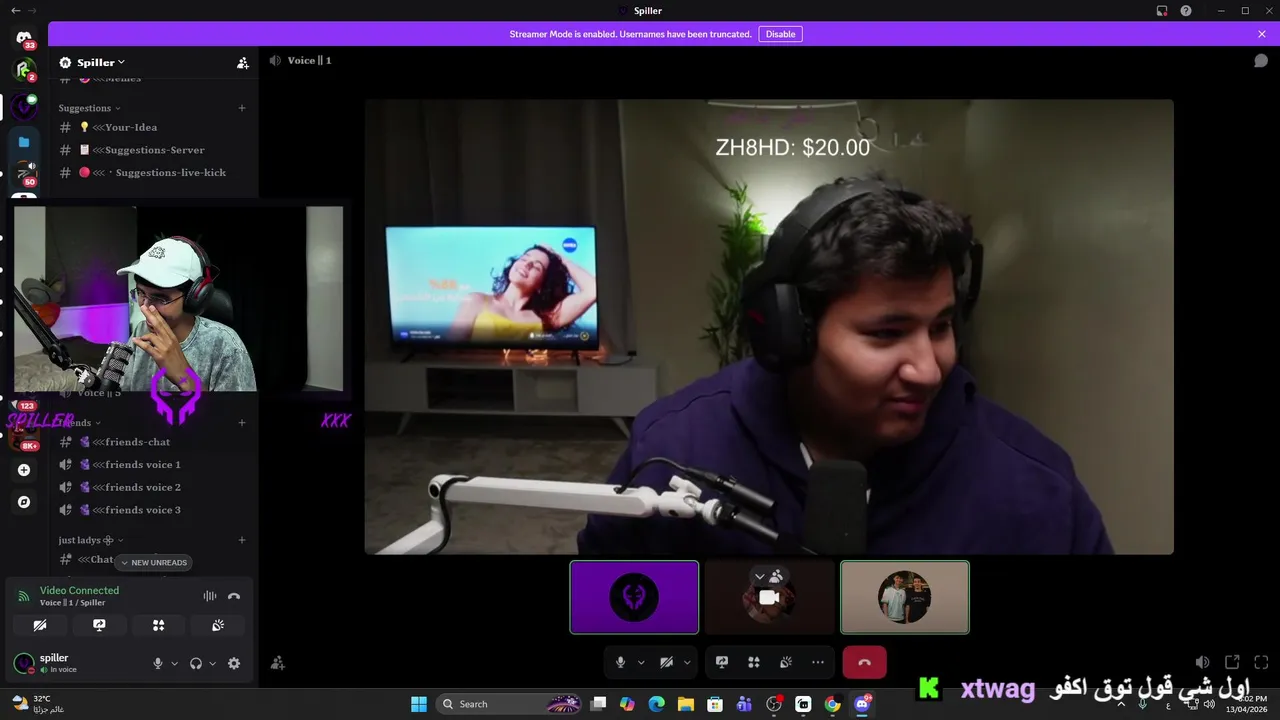Image resolution: width=1280 pixels, height=720 pixels.
Task: Collapse the just ladys category
Action: click(x=91, y=540)
